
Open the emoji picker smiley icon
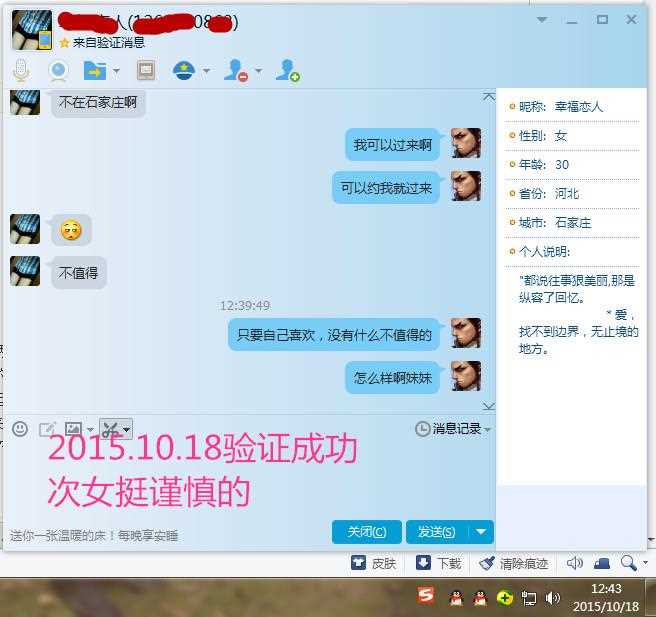click(20, 429)
